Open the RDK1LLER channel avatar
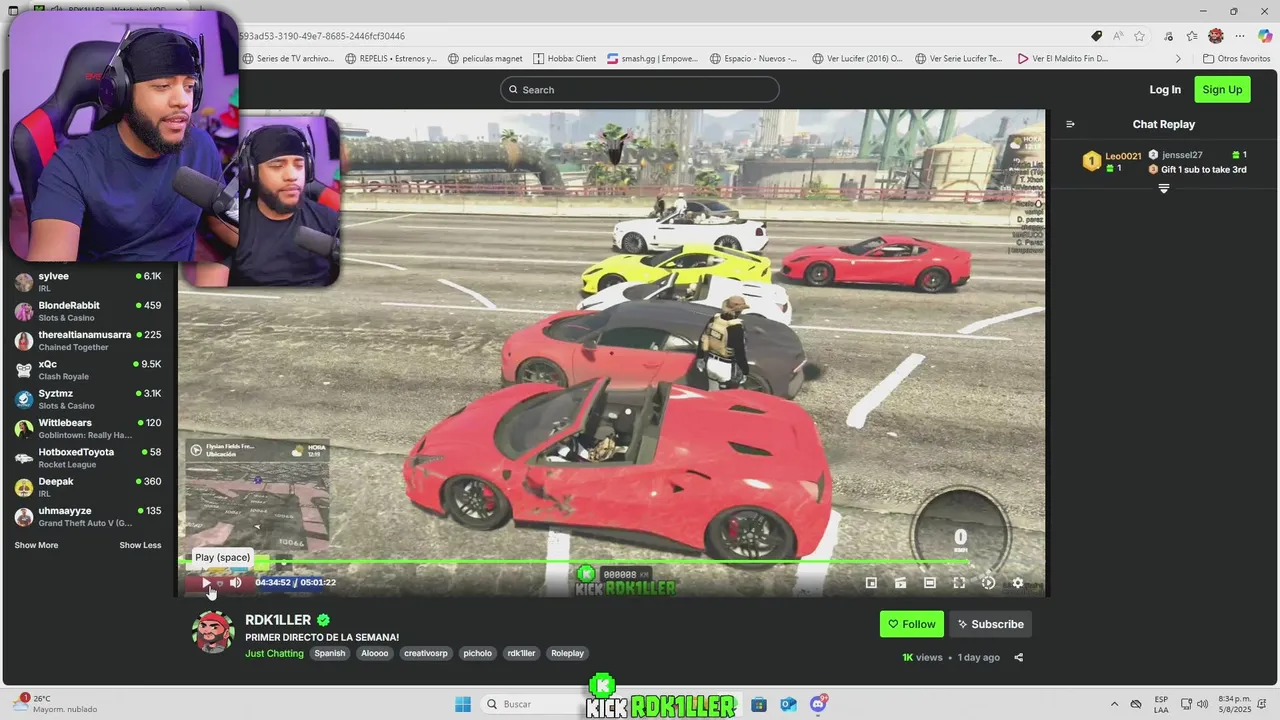The image size is (1280, 720). tap(213, 632)
